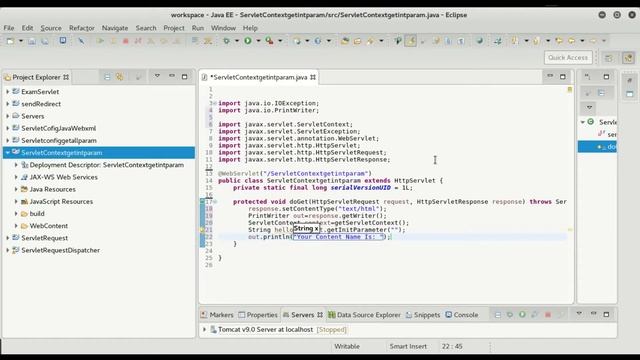Screen dimensions: 640x360
Task: Stop the server with the red square icon
Action: tap(548, 315)
